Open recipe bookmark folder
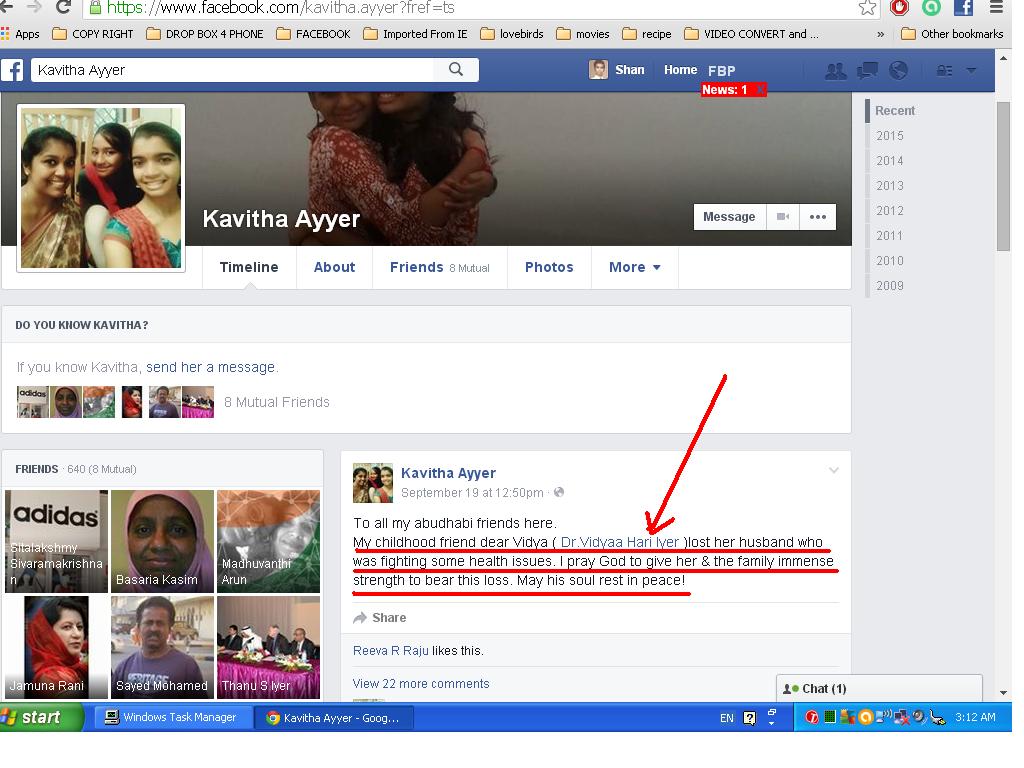Screen dimensions: 1024x768 pyautogui.click(x=647, y=34)
